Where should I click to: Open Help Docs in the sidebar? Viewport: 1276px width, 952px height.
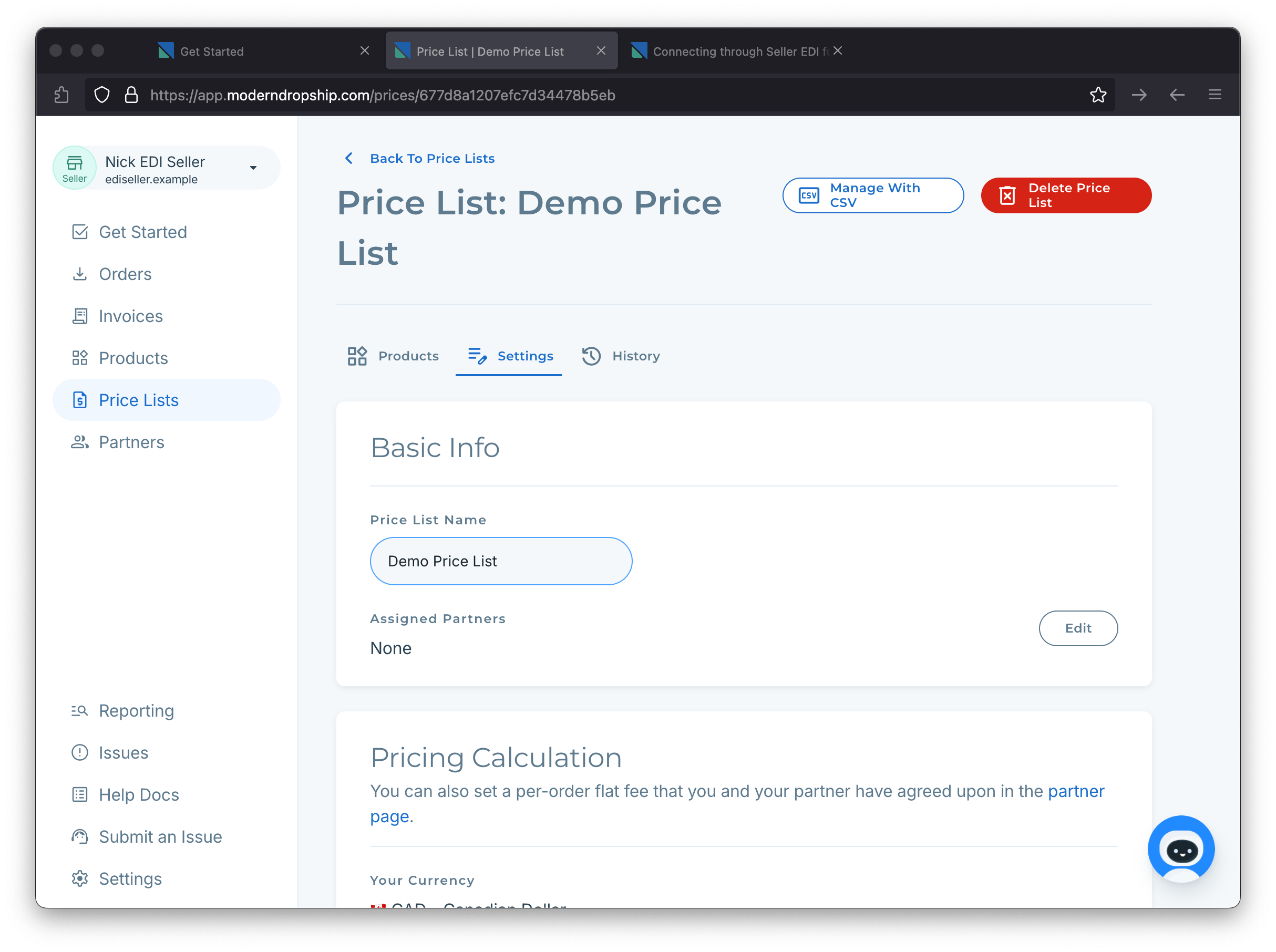[x=166, y=795]
